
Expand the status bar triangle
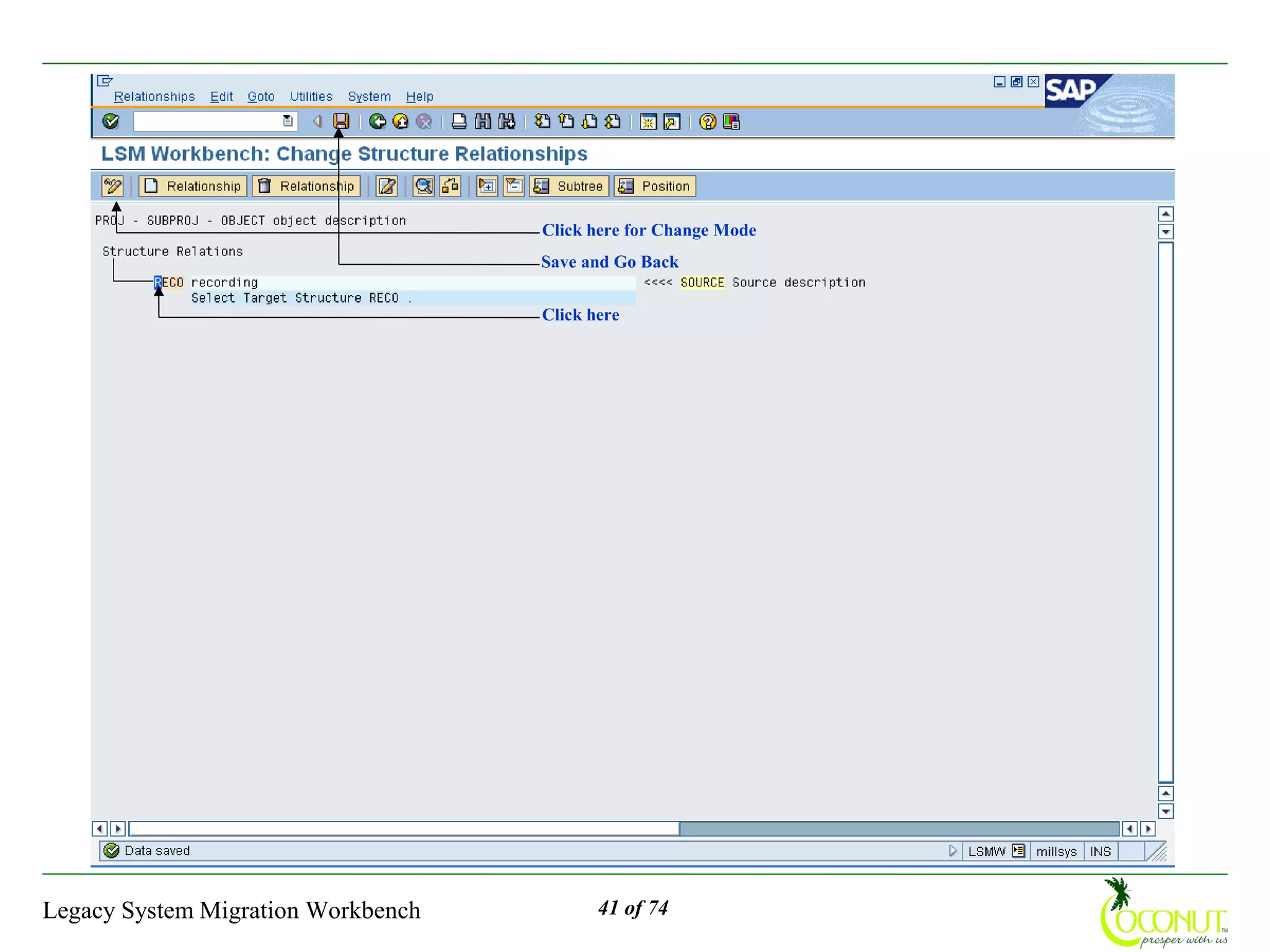tap(953, 851)
